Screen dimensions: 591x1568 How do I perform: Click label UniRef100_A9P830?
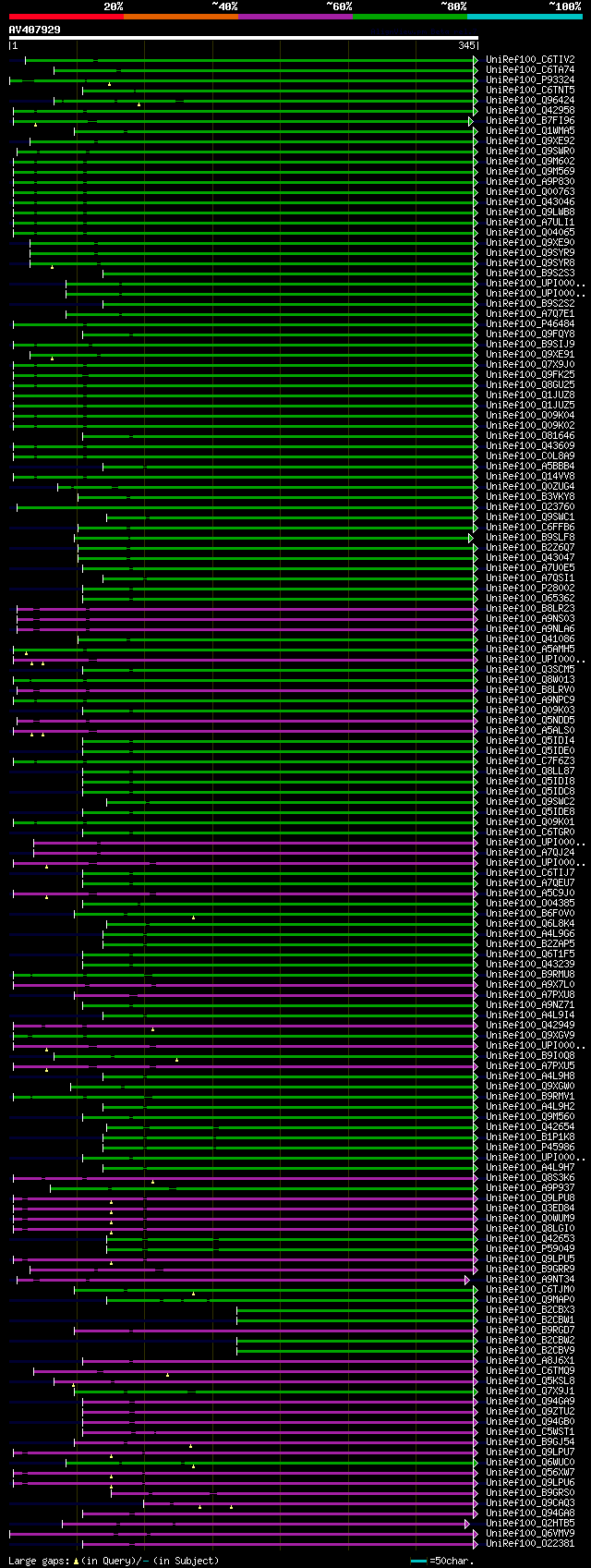point(530,181)
